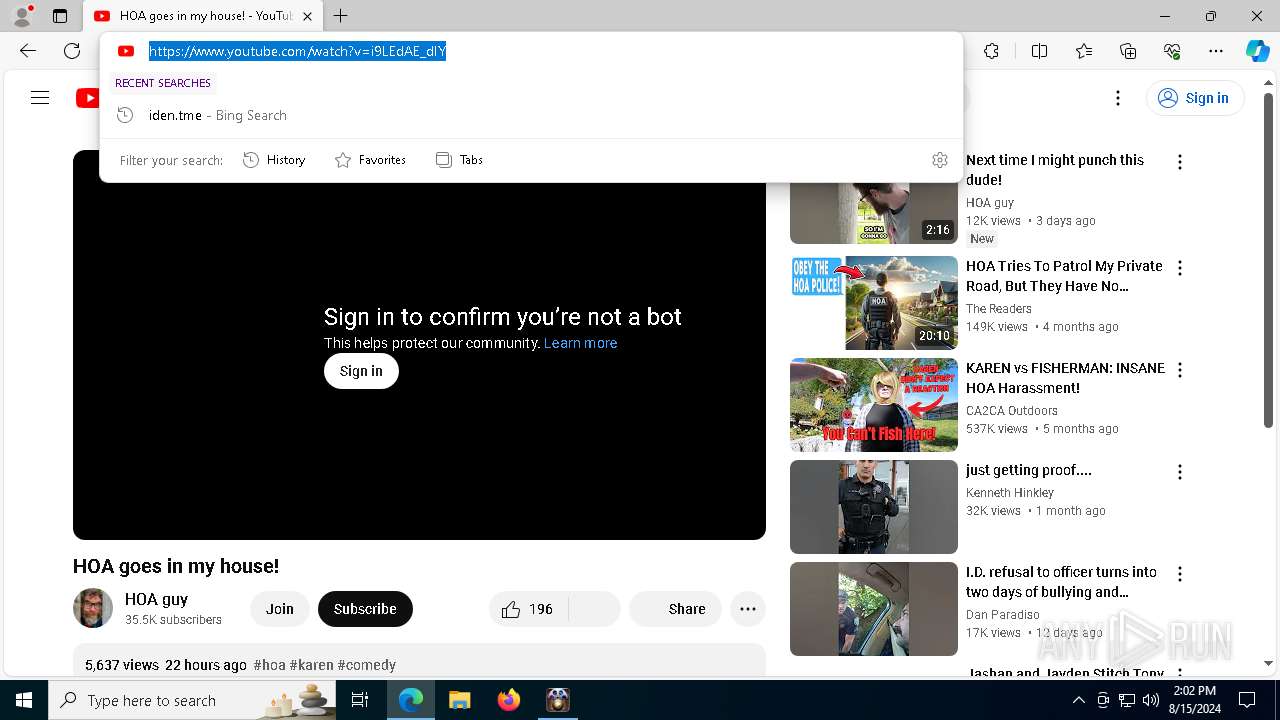The height and width of the screenshot is (720, 1280).
Task: Open YouTube settings three-dot menu near Sign in
Action: point(1118,97)
